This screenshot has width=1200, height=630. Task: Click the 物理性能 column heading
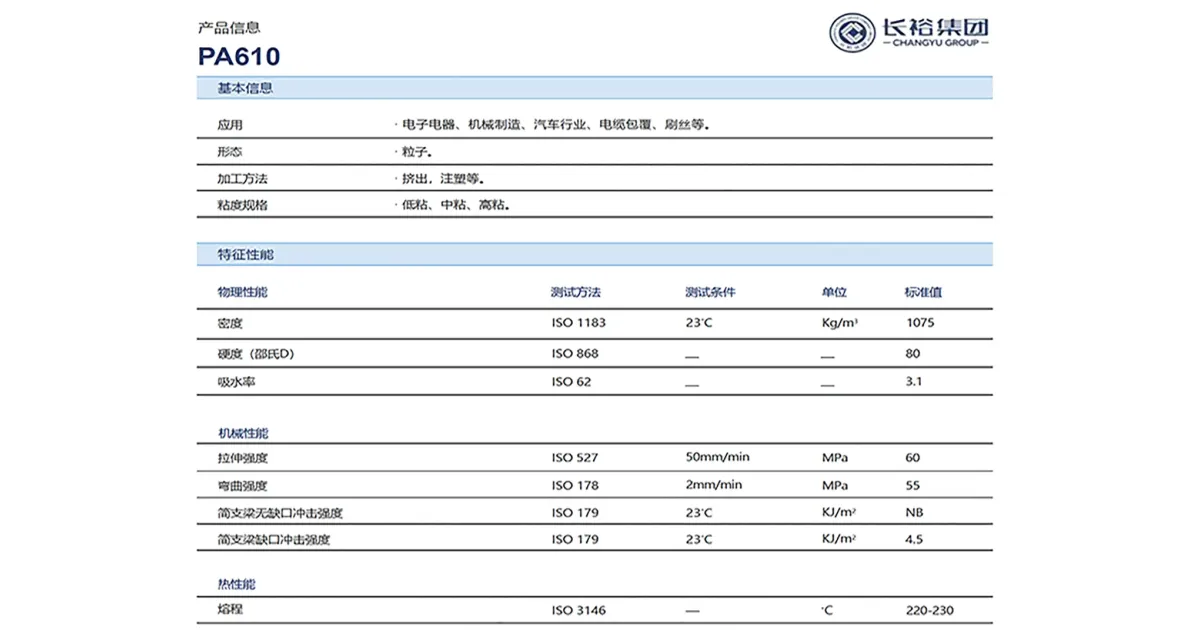coord(243,293)
